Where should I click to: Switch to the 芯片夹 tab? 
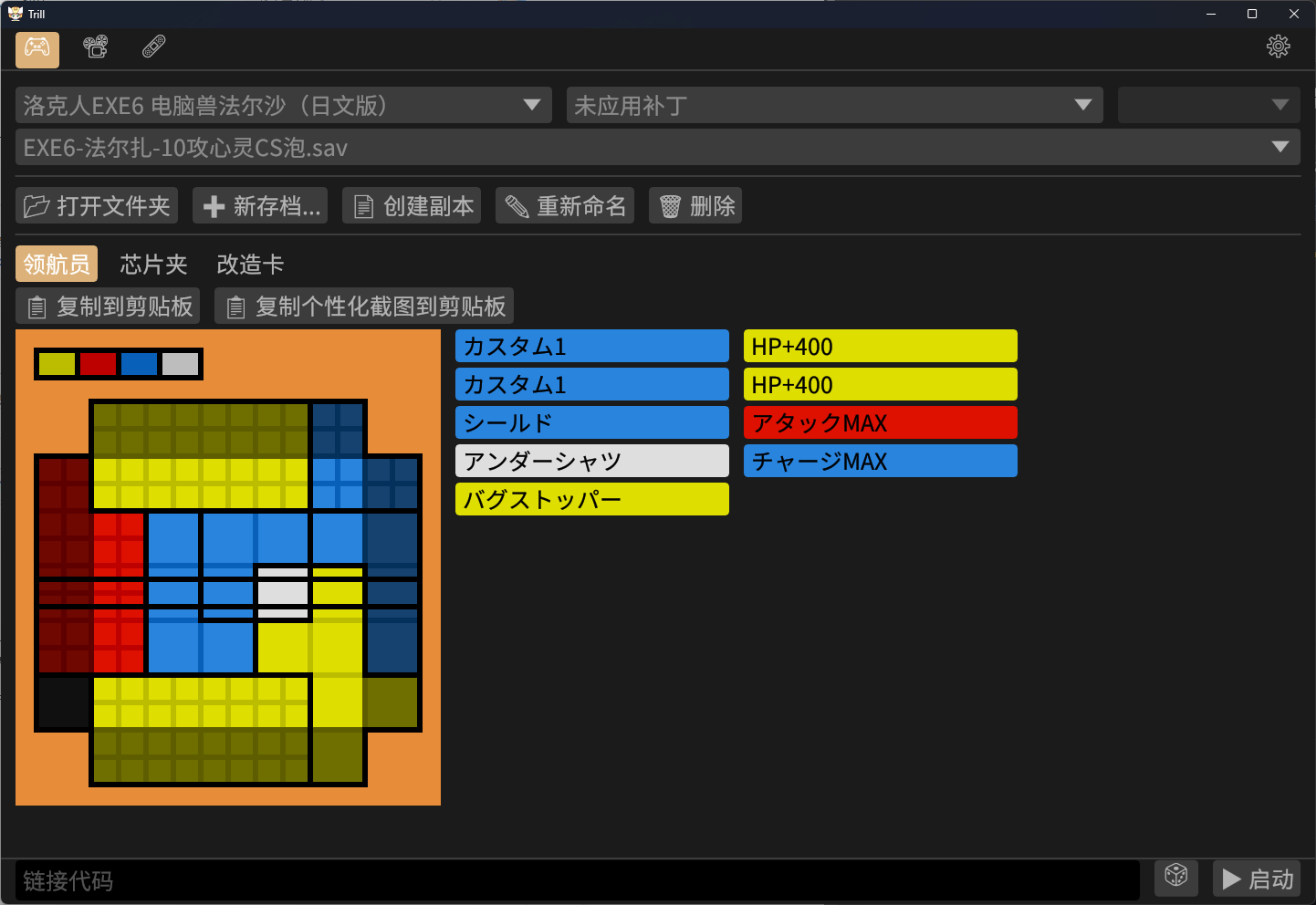point(153,265)
